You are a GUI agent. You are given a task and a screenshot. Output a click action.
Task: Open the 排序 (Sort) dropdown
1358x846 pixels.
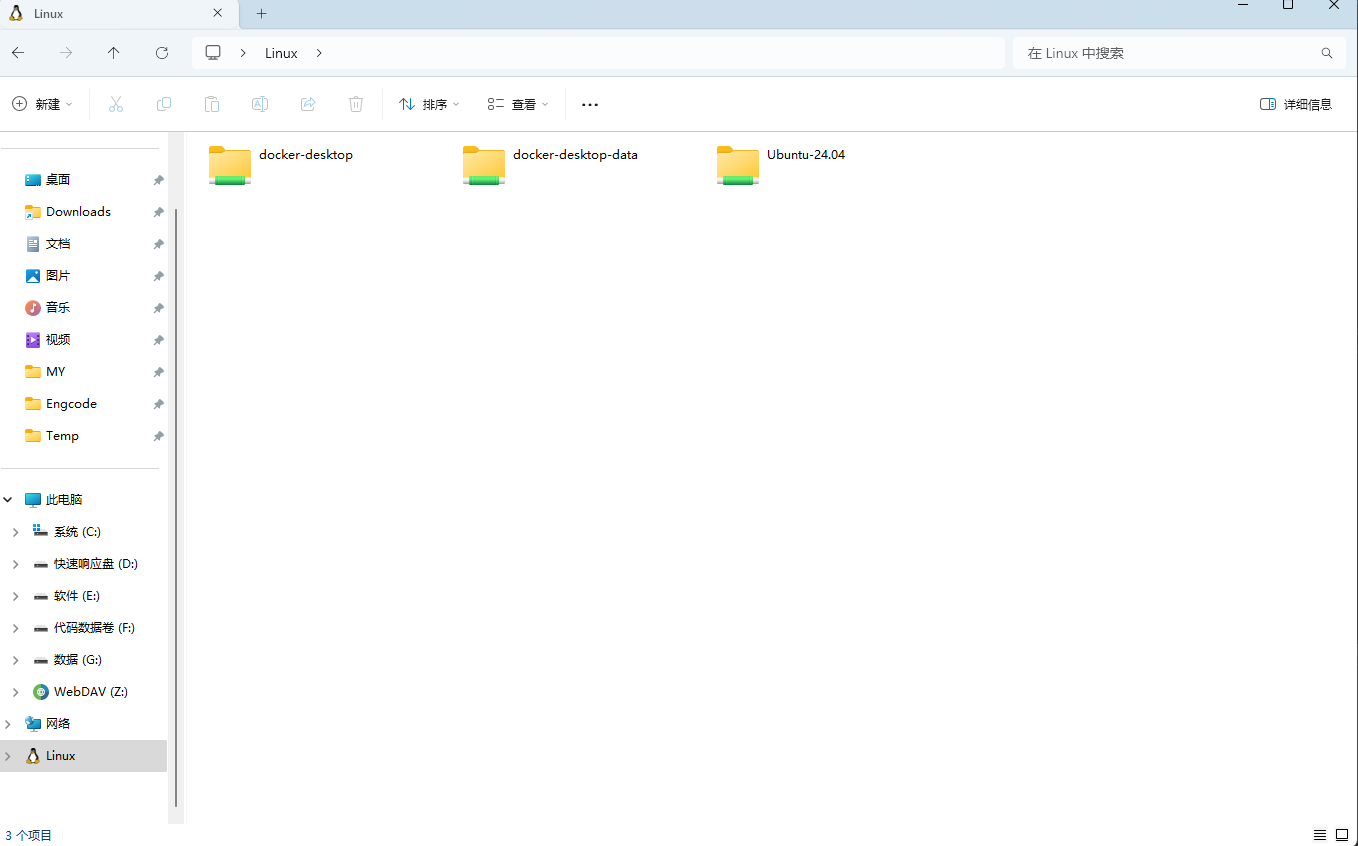pos(429,104)
